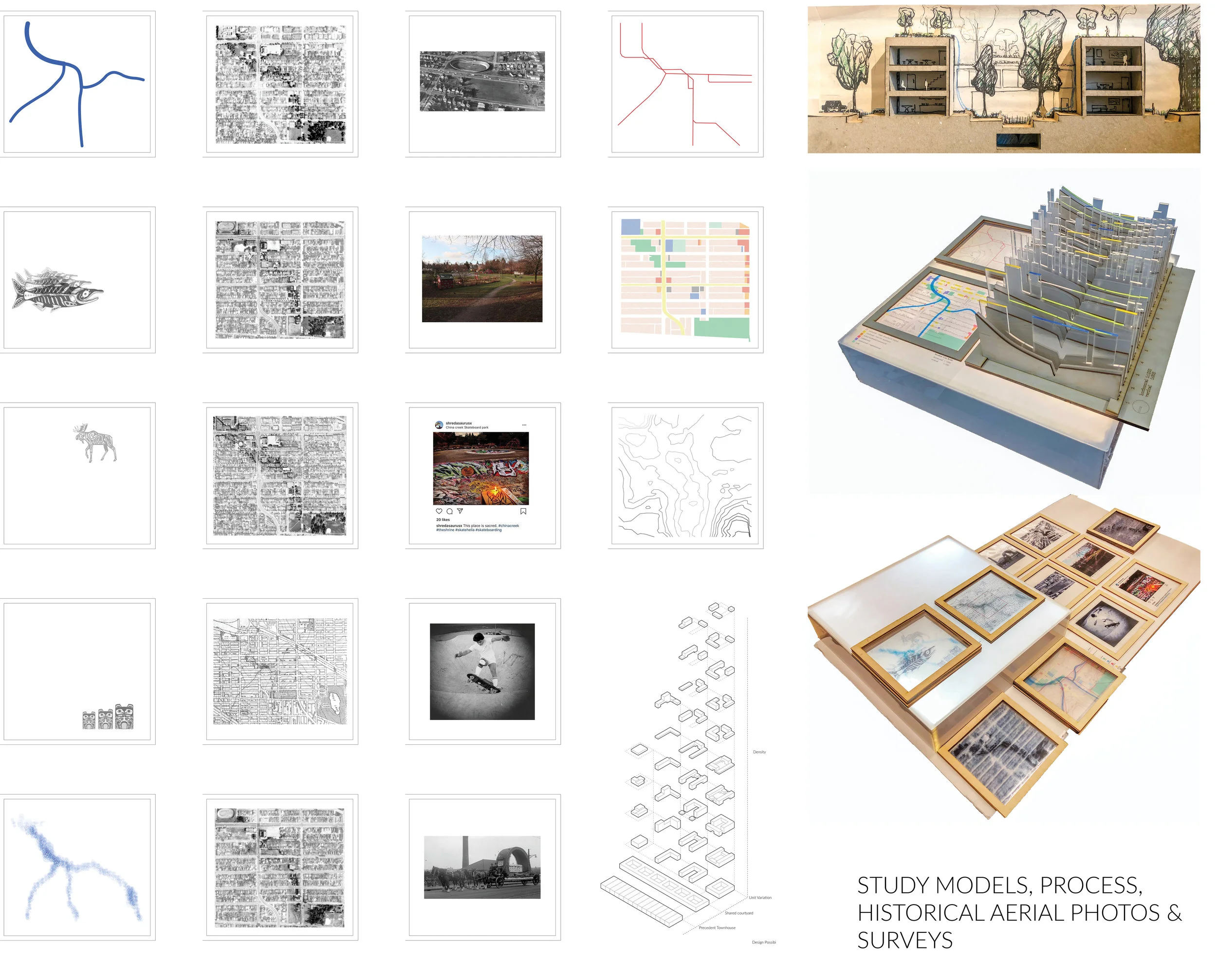Open the colourful land-use zoning map

tap(685, 280)
